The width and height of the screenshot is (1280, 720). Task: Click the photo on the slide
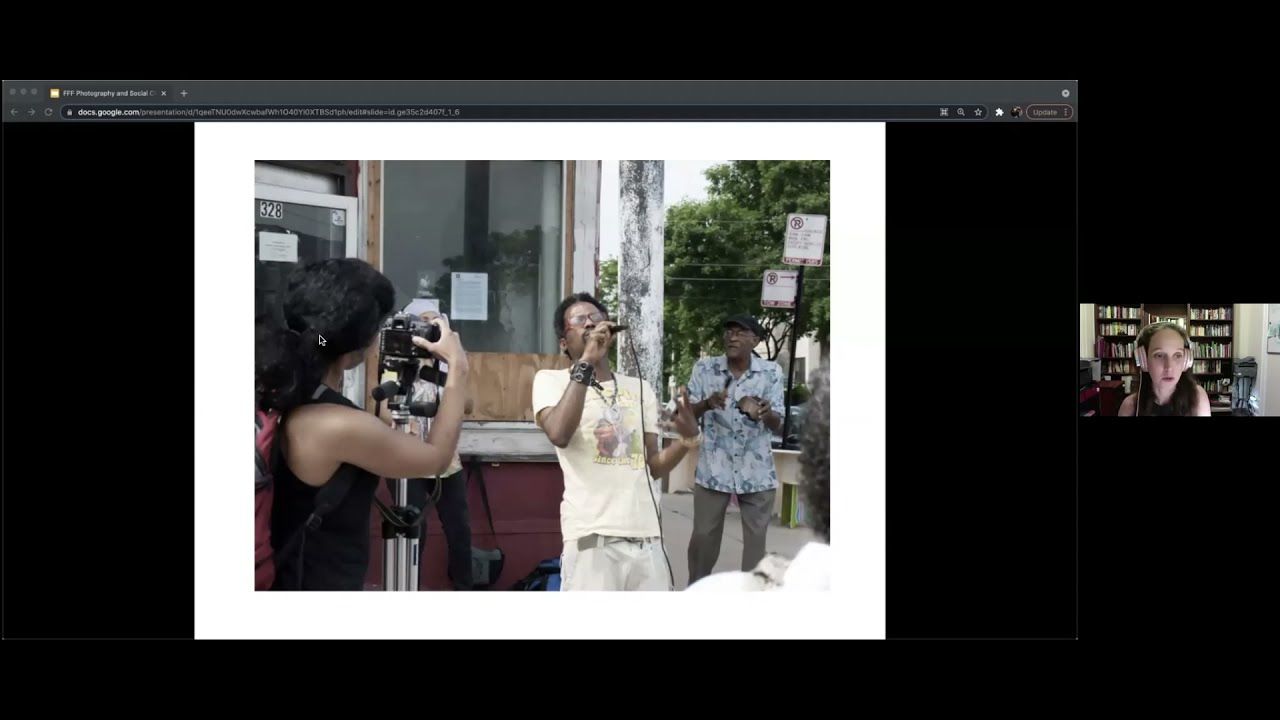coord(541,375)
